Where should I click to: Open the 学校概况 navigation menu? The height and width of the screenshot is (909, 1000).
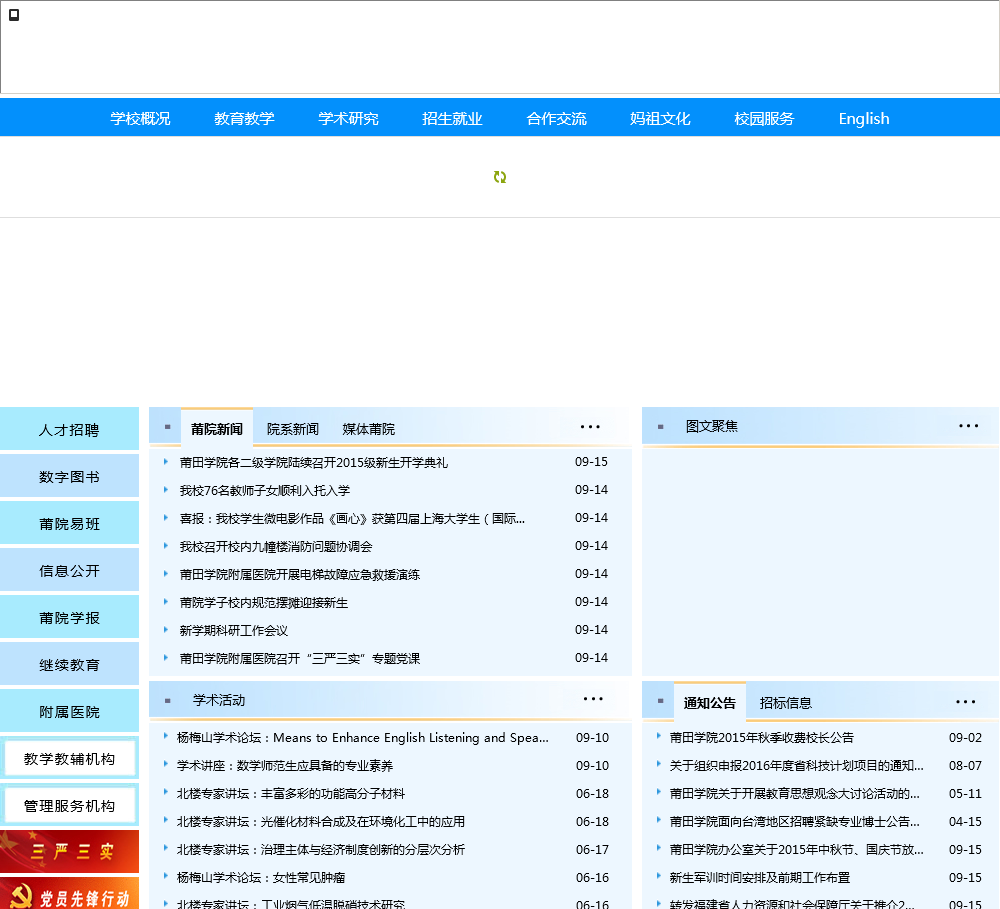coord(140,118)
